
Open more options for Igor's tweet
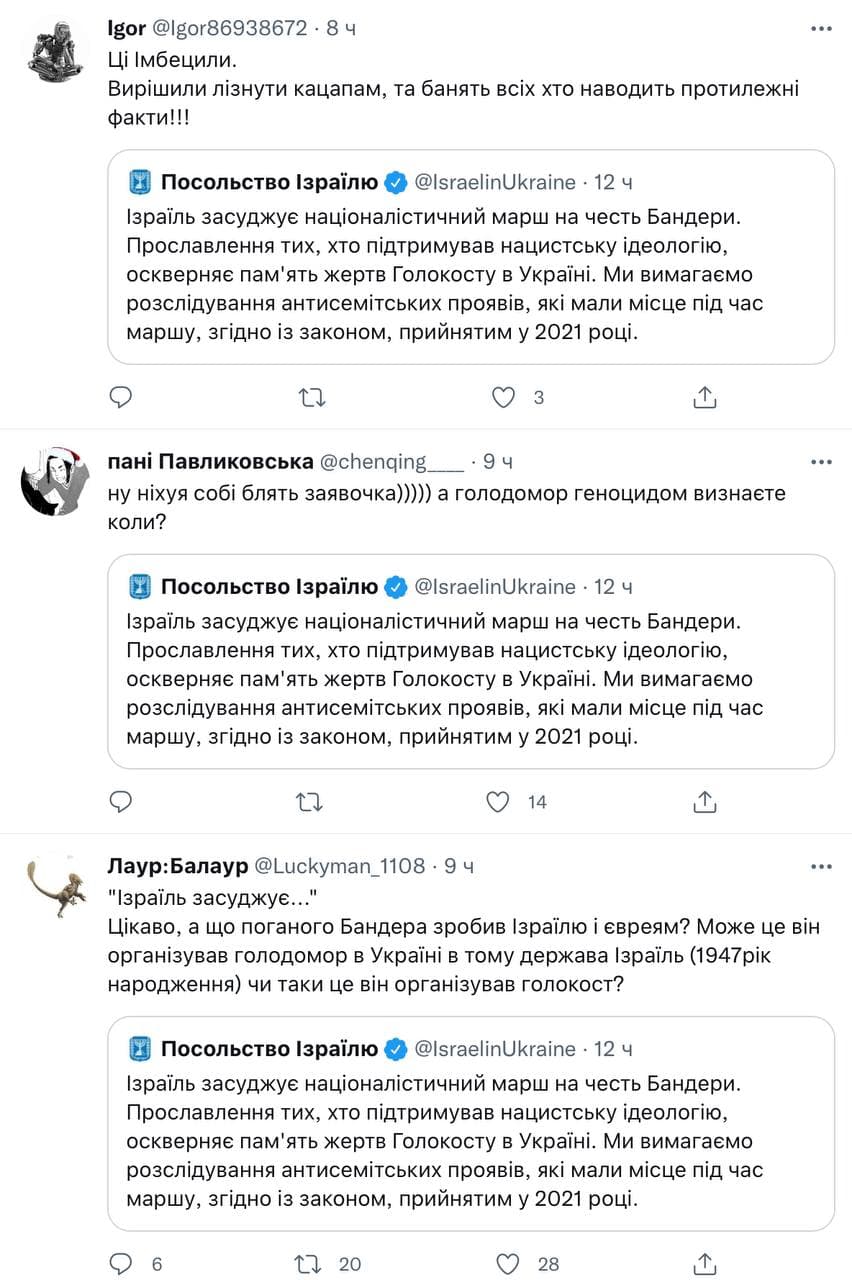click(821, 28)
